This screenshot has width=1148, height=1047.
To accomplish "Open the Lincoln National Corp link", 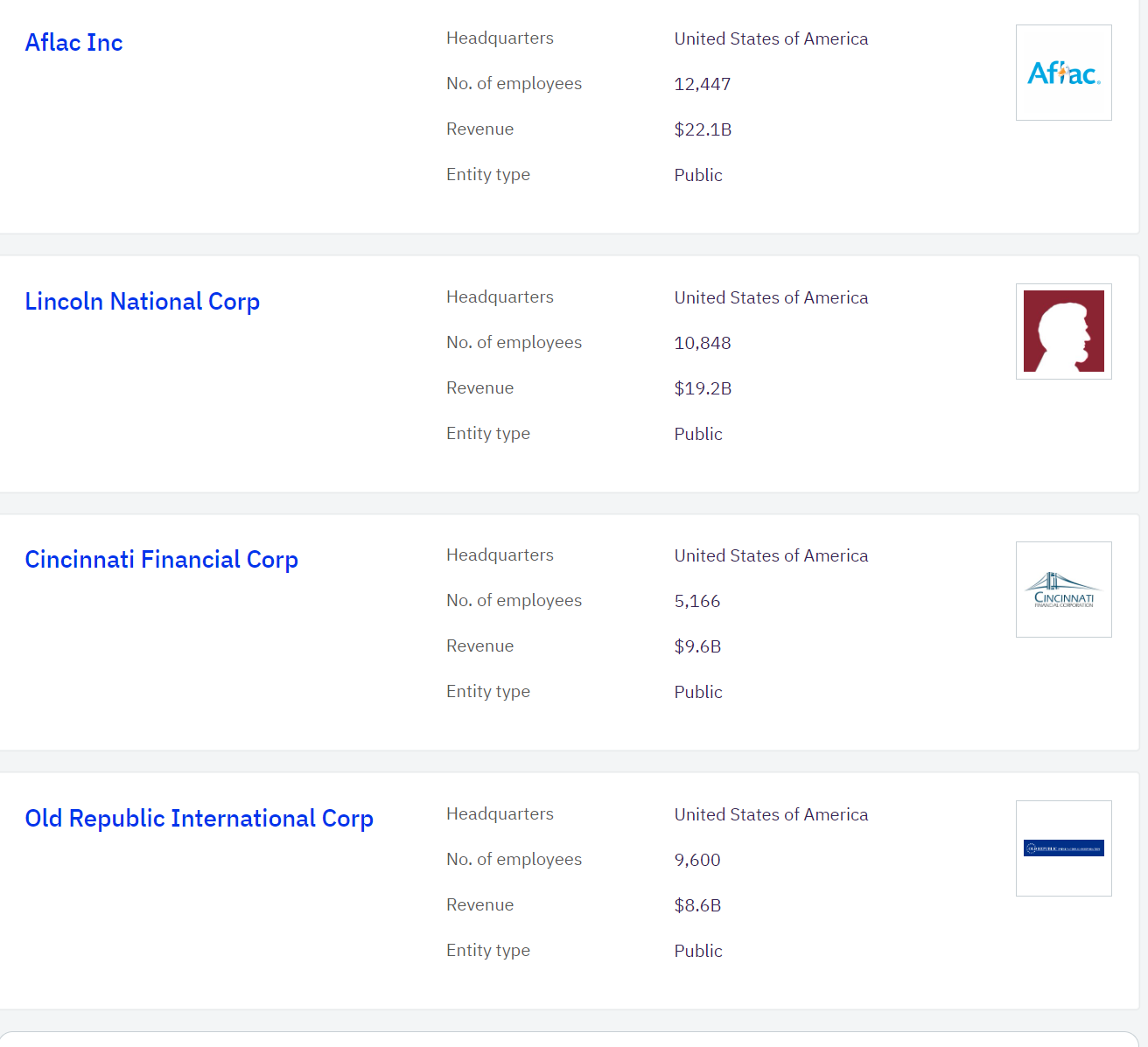I will pyautogui.click(x=142, y=302).
